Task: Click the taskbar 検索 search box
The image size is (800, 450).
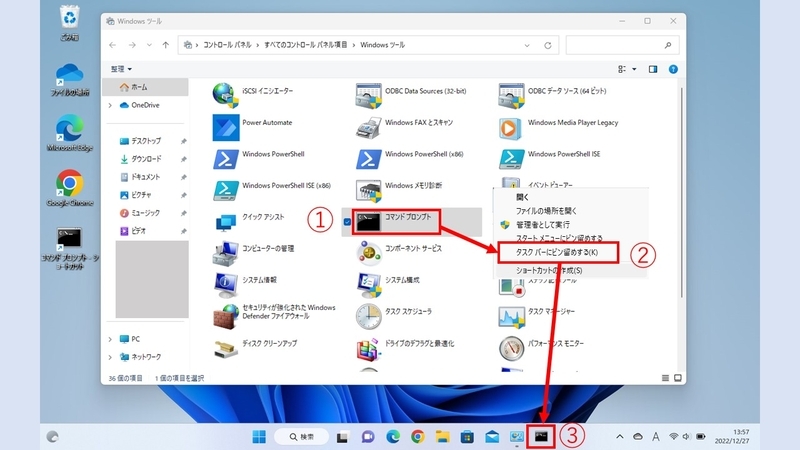Action: (302, 437)
